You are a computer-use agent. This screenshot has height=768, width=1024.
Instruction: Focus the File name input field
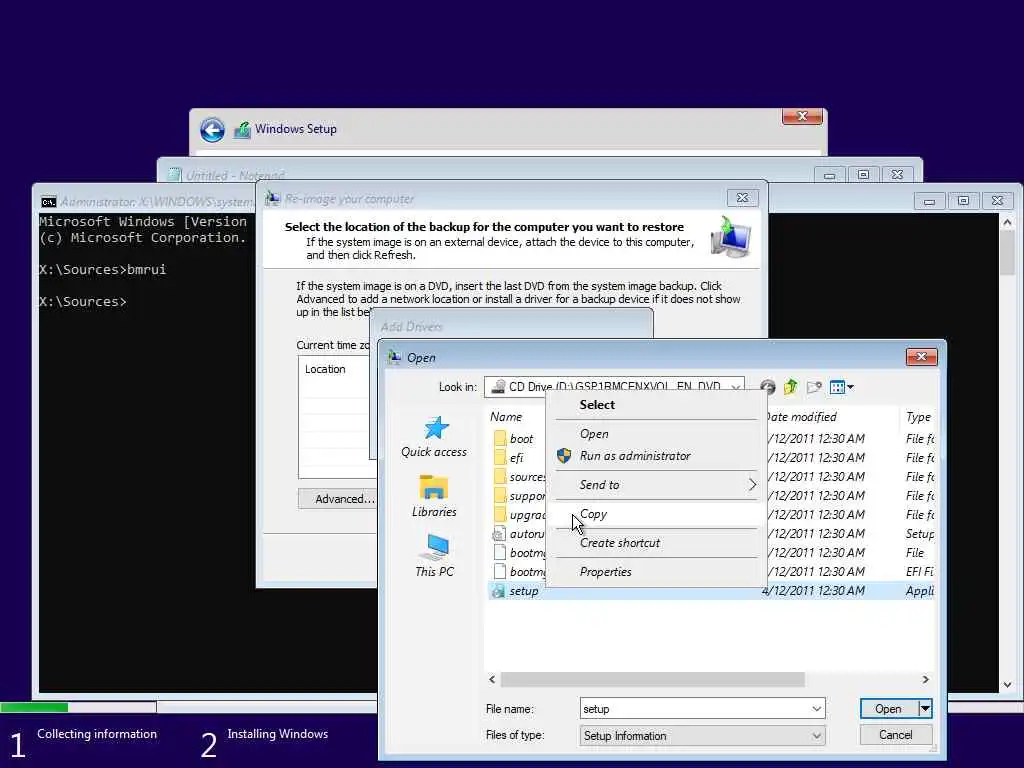coord(694,709)
